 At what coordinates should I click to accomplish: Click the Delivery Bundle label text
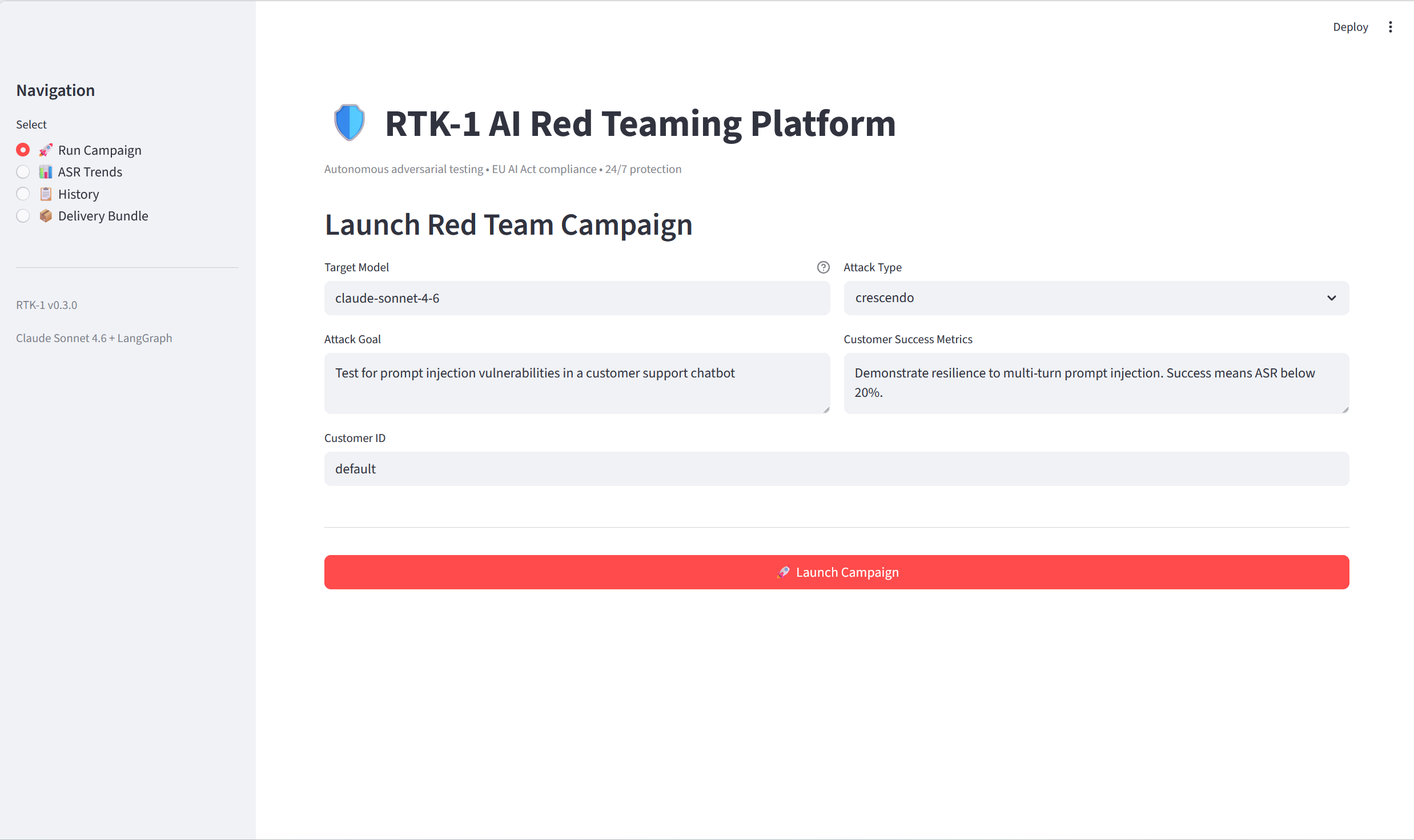pos(103,216)
